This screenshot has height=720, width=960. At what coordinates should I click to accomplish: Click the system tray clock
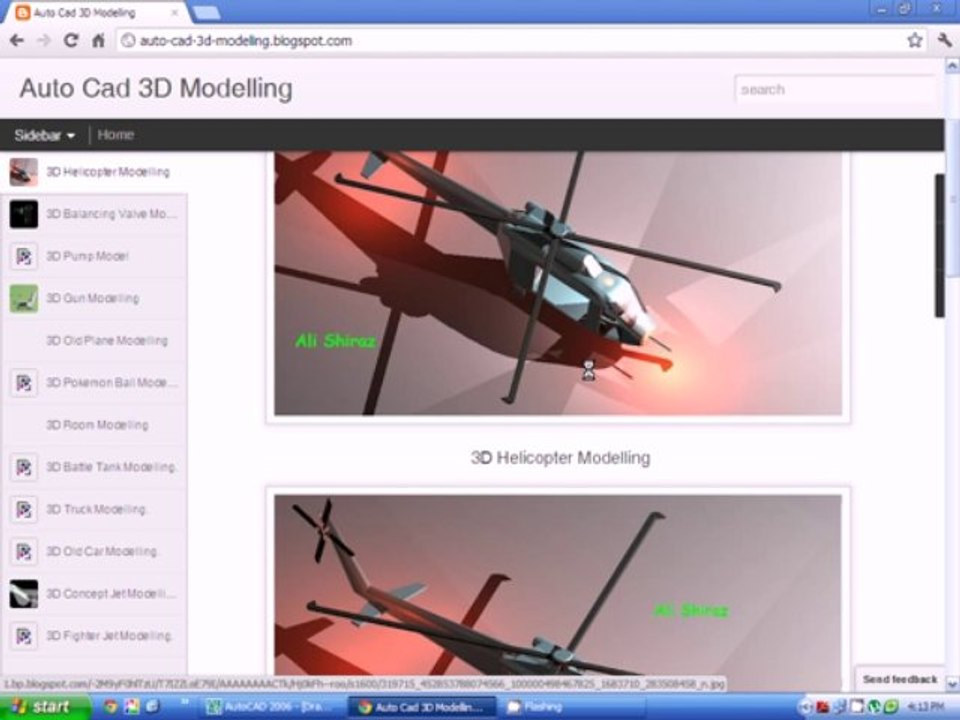click(925, 708)
